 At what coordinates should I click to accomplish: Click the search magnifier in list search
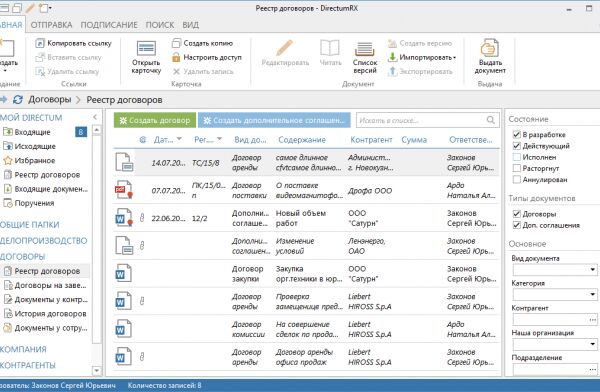(491, 120)
